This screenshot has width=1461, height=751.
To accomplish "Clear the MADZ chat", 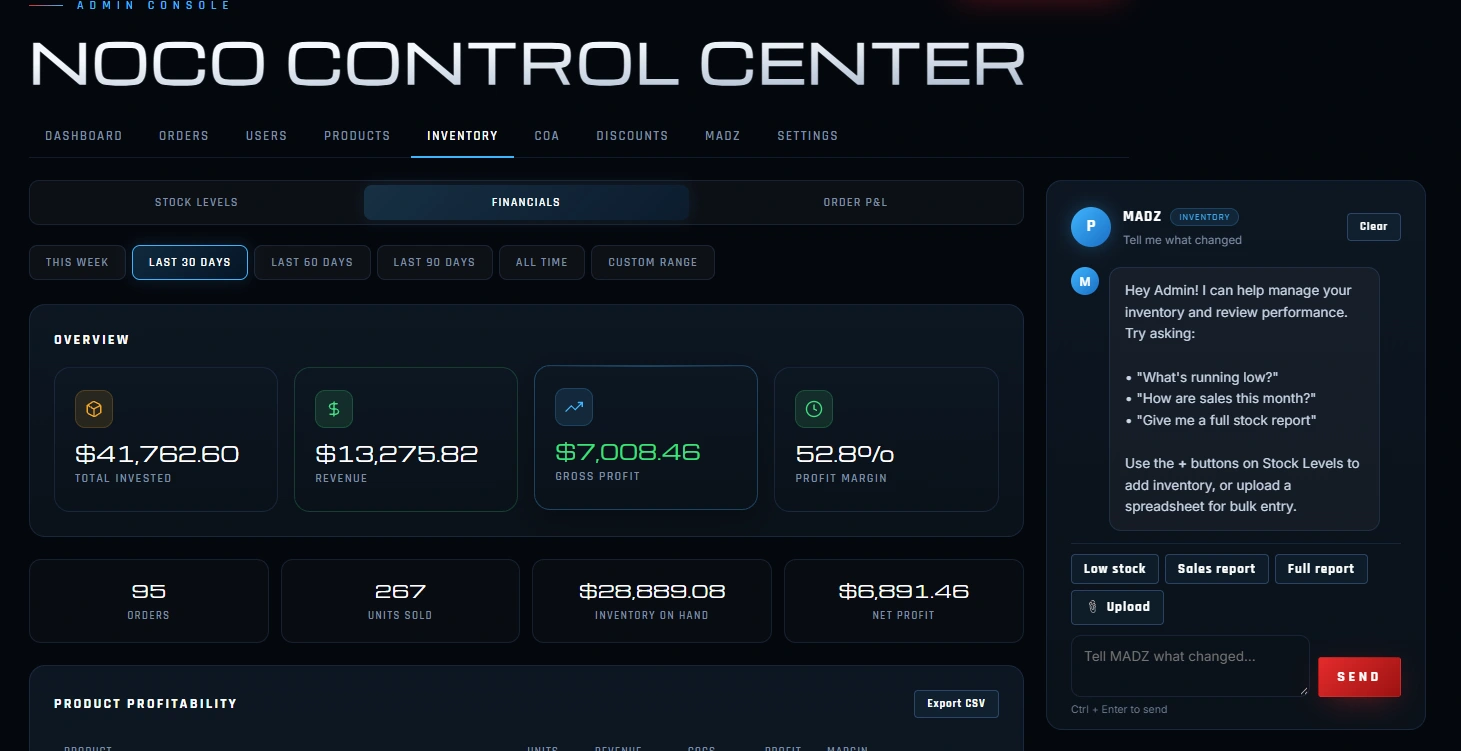I will 1374,227.
